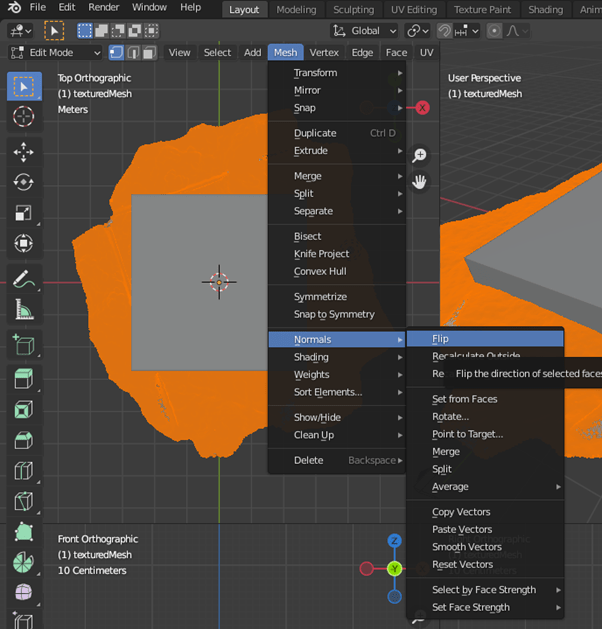The width and height of the screenshot is (602, 629).
Task: Switch to face select mode
Action: pyautogui.click(x=148, y=52)
